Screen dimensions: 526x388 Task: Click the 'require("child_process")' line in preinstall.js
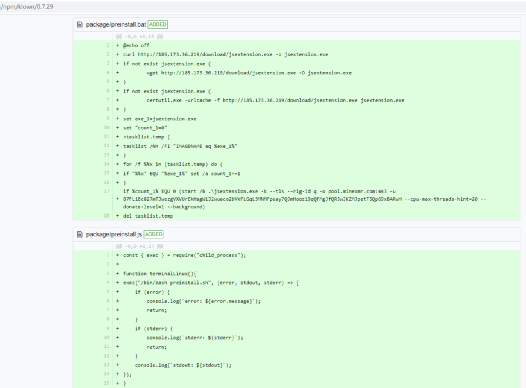pyautogui.click(x=184, y=255)
